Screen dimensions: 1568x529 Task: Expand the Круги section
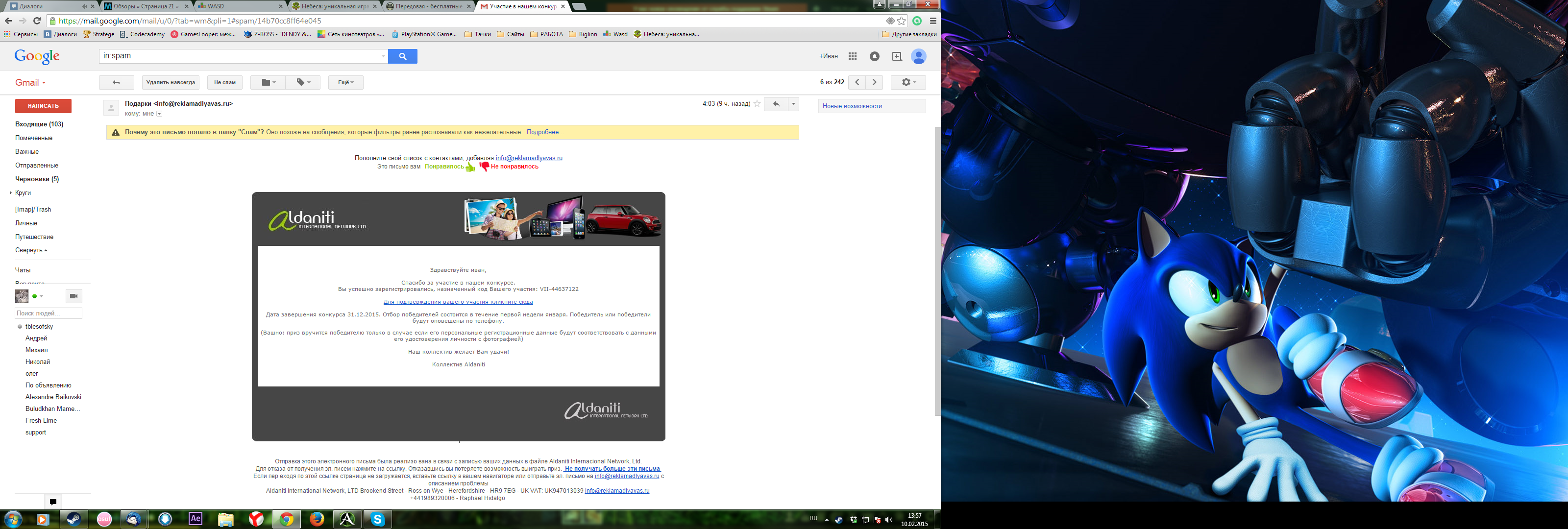[10, 192]
